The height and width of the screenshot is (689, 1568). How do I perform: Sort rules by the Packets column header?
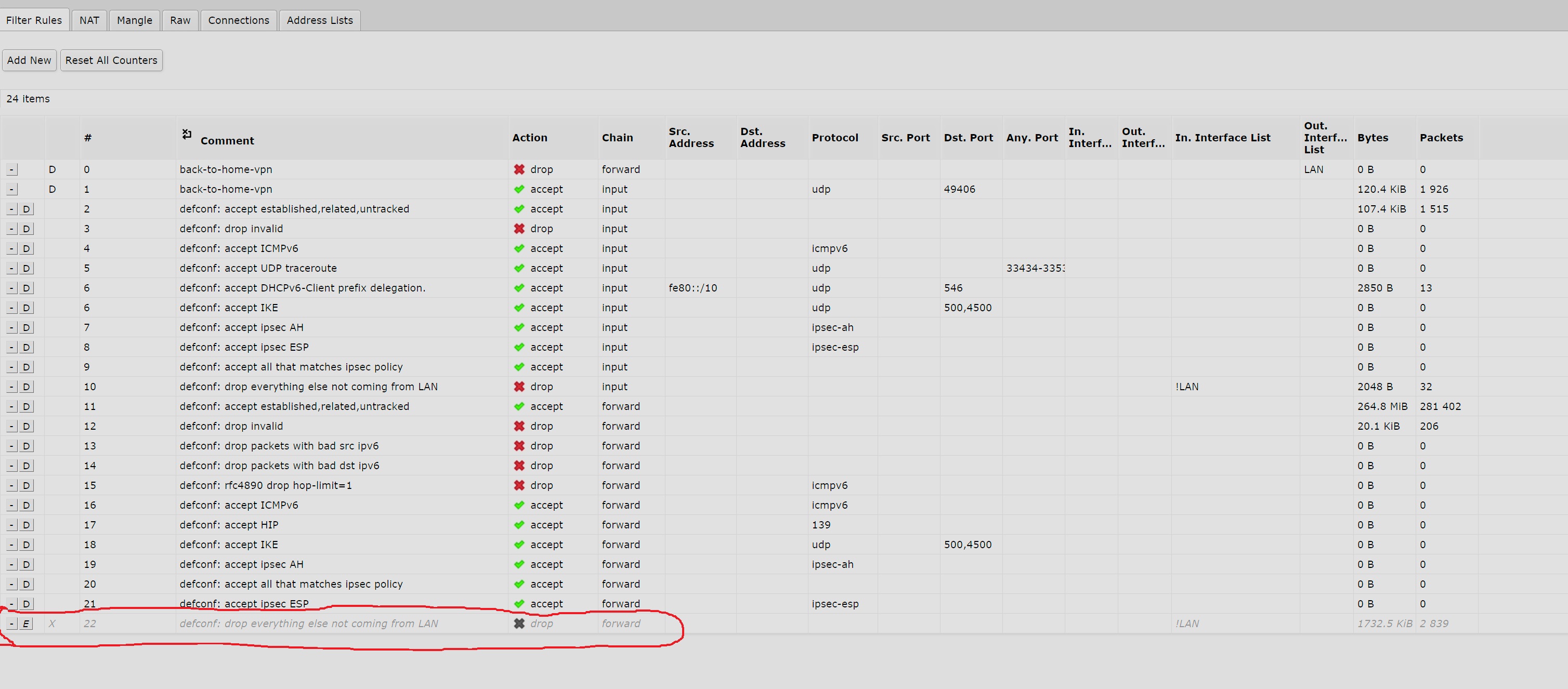pos(1441,138)
